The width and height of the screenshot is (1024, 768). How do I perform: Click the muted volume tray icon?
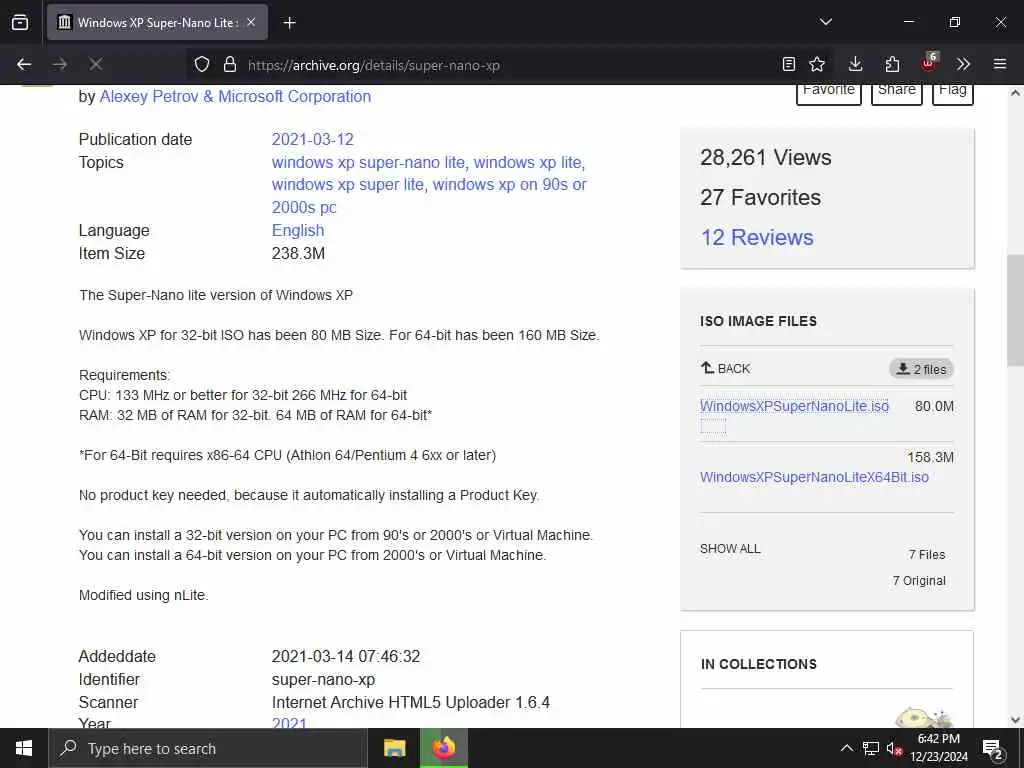[894, 748]
